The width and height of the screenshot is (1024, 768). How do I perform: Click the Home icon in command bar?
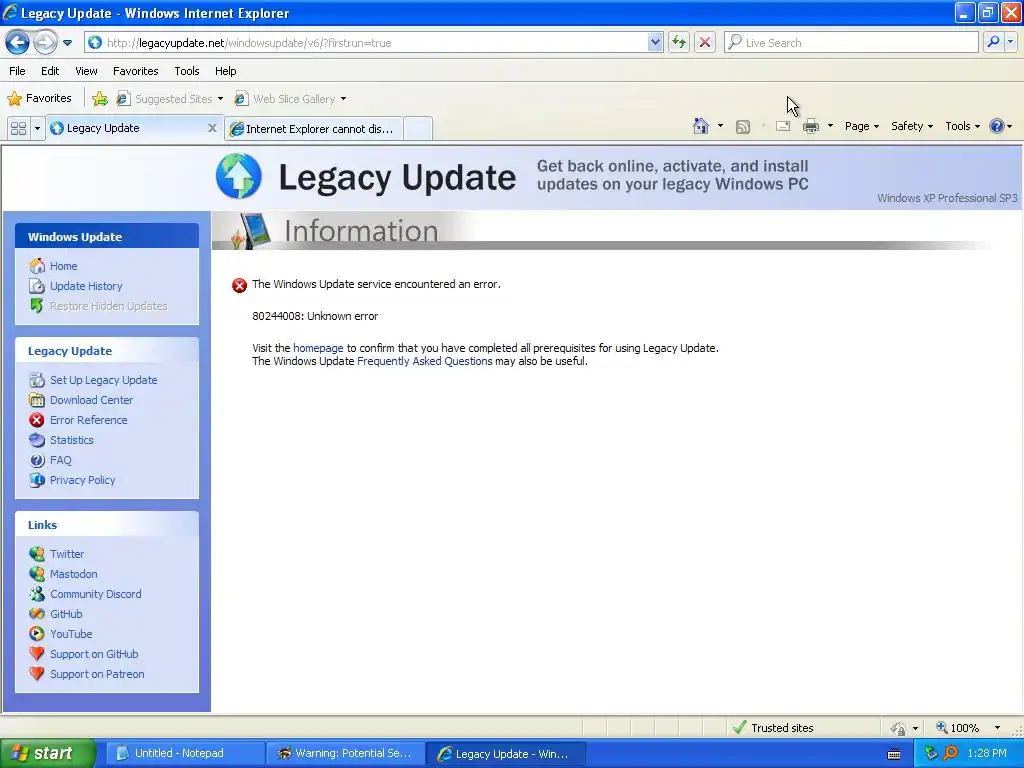701,126
